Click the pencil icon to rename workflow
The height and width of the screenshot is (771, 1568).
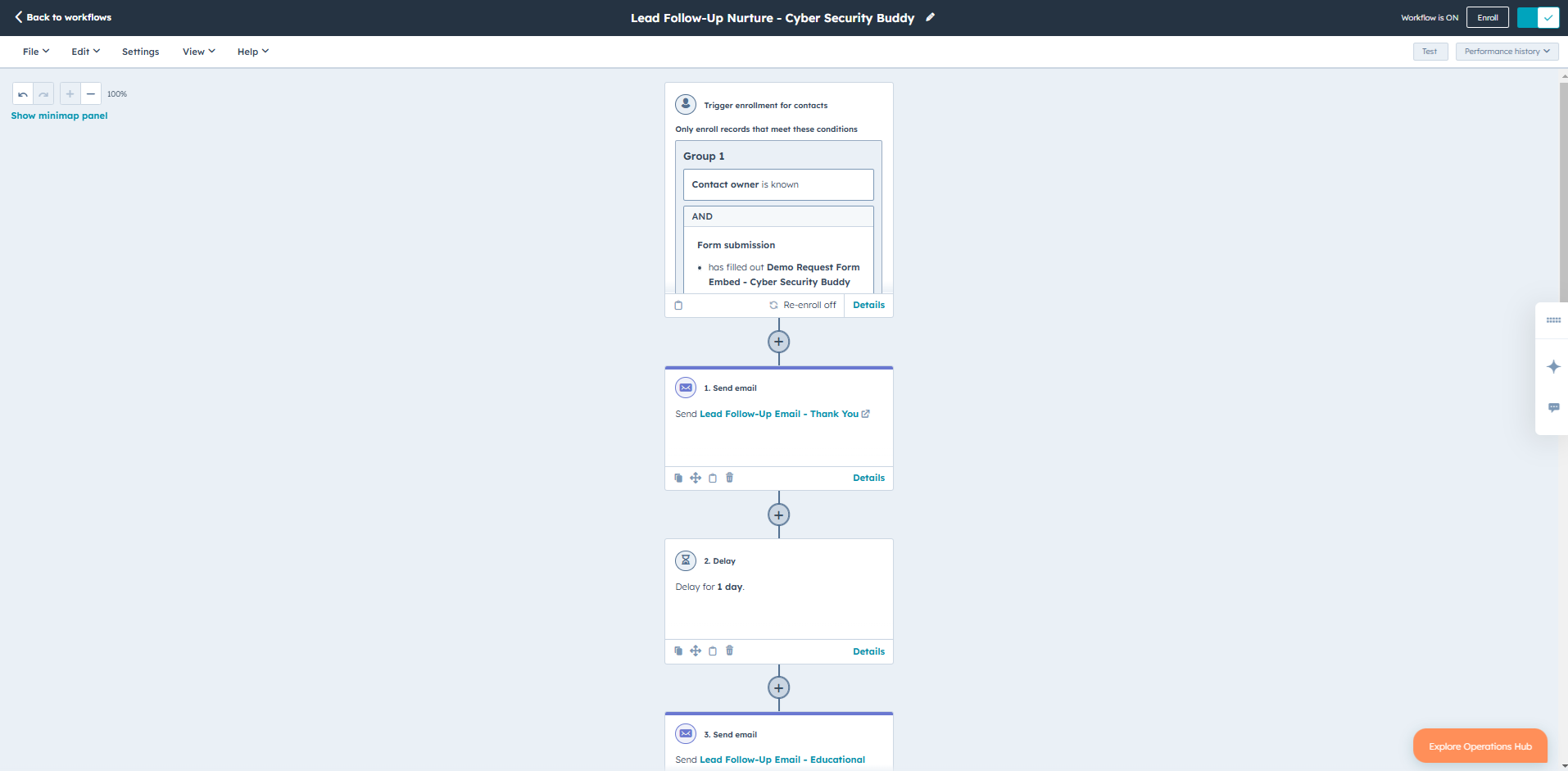(x=930, y=17)
